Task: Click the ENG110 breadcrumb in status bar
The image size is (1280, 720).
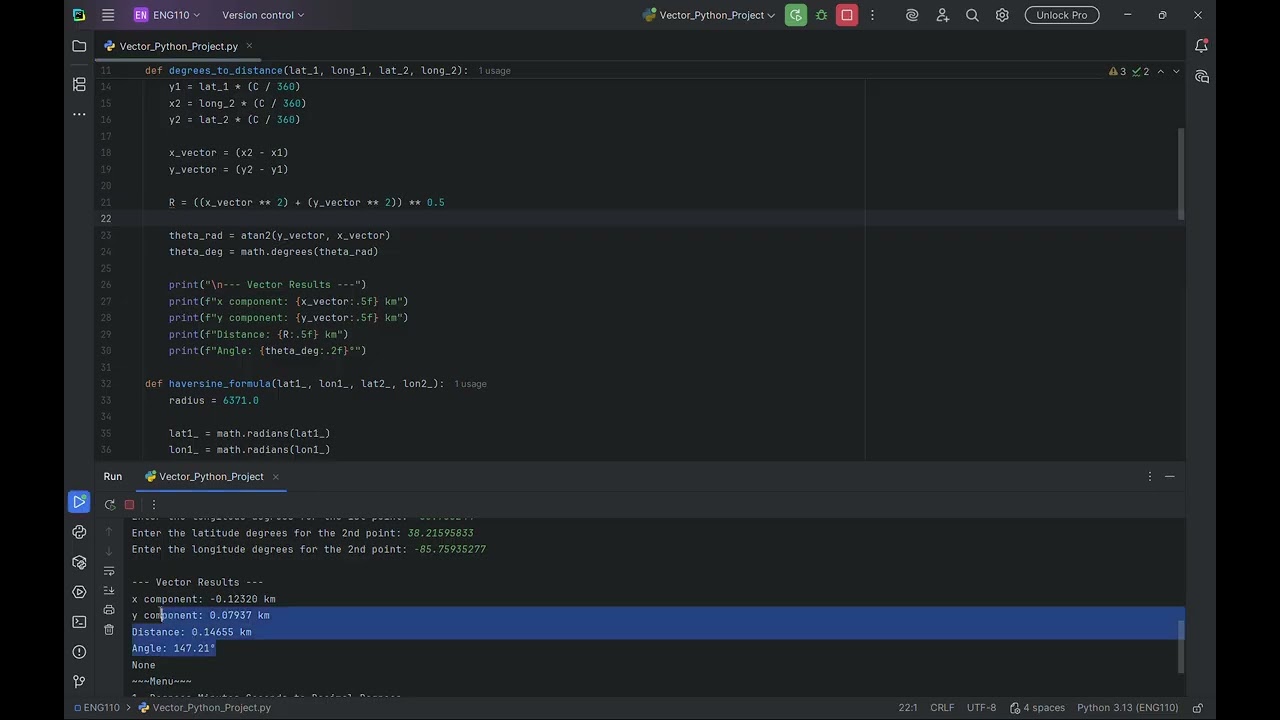Action: [95, 708]
